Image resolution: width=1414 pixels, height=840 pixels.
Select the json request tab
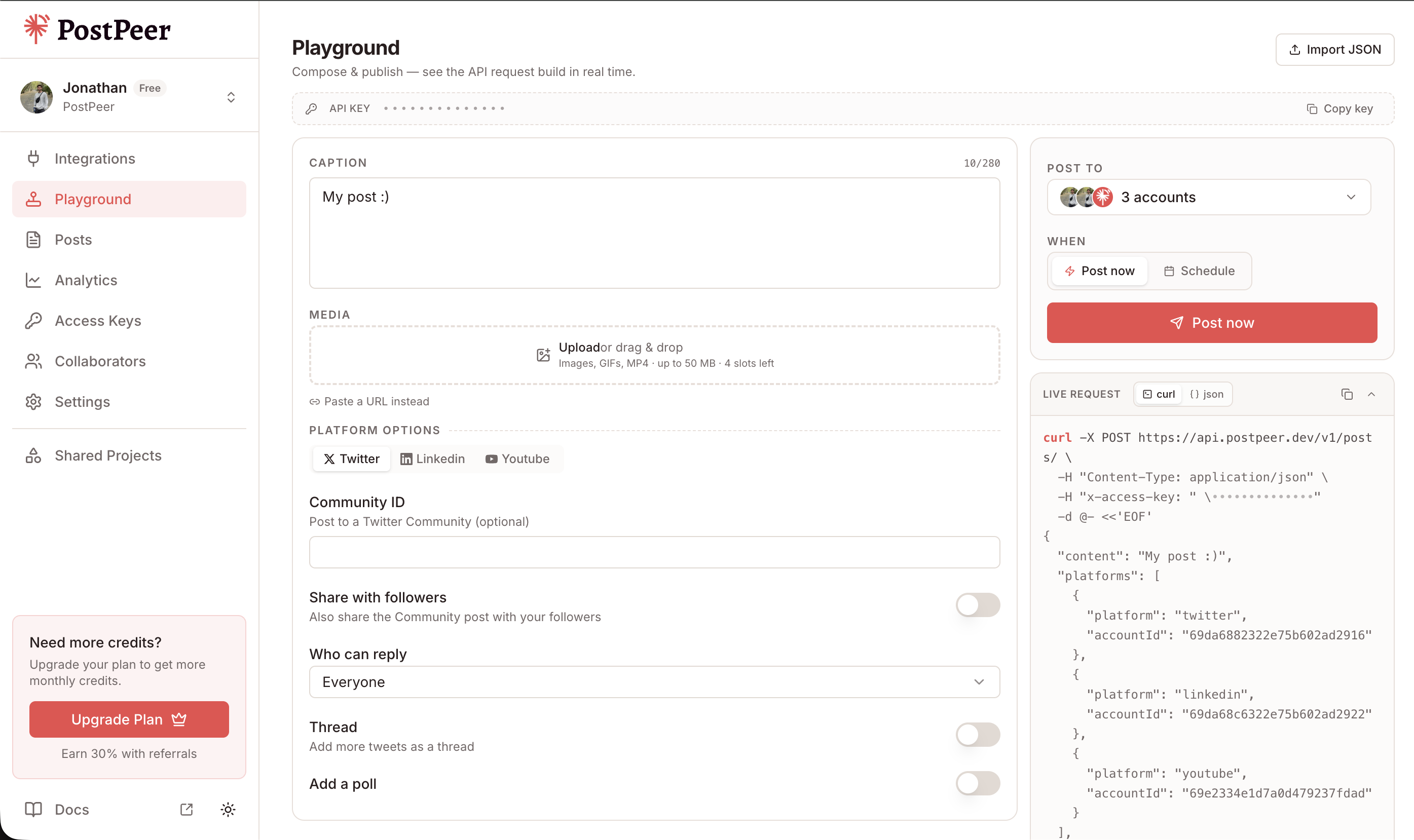[1206, 394]
